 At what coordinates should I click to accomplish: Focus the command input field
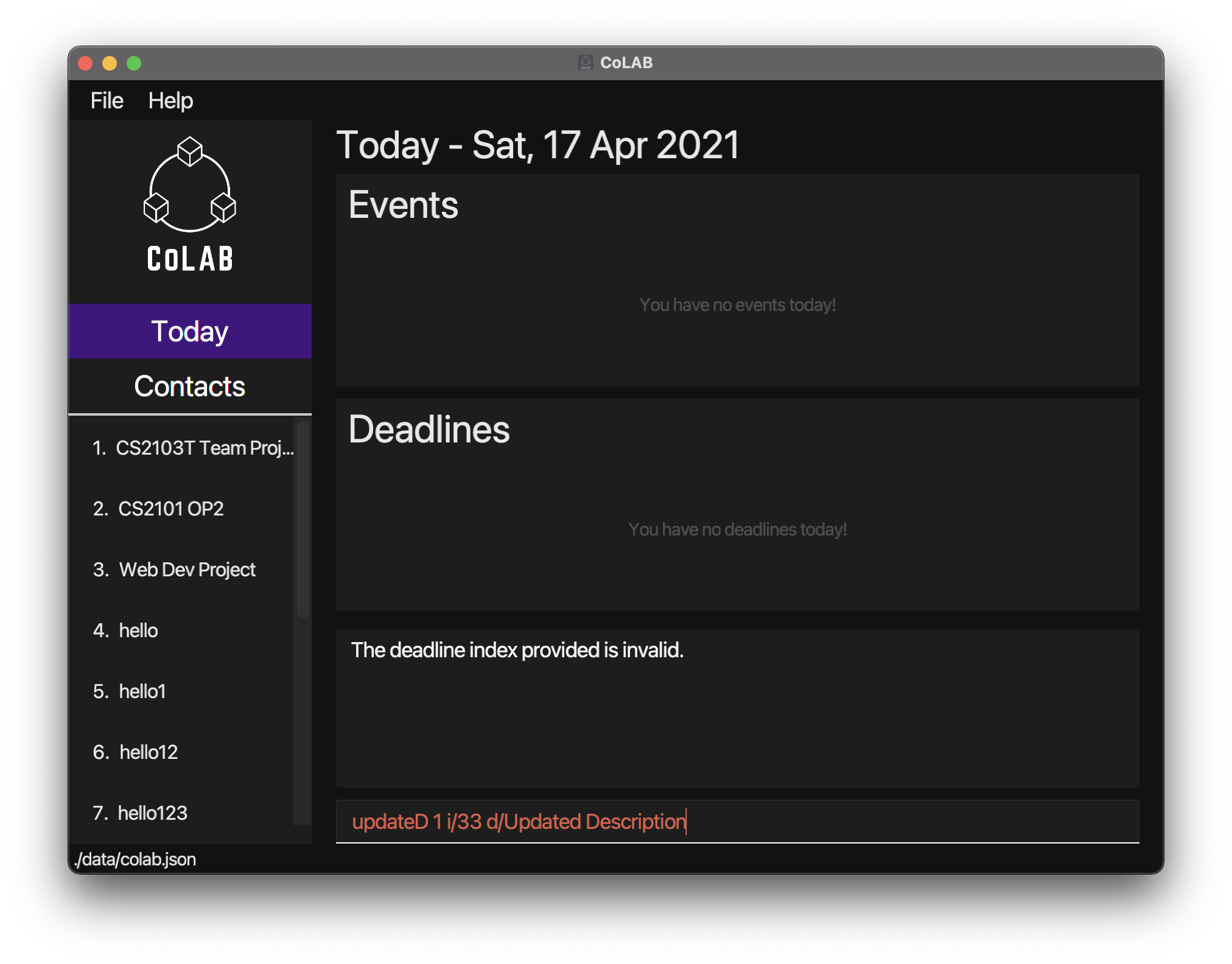pyautogui.click(x=737, y=822)
